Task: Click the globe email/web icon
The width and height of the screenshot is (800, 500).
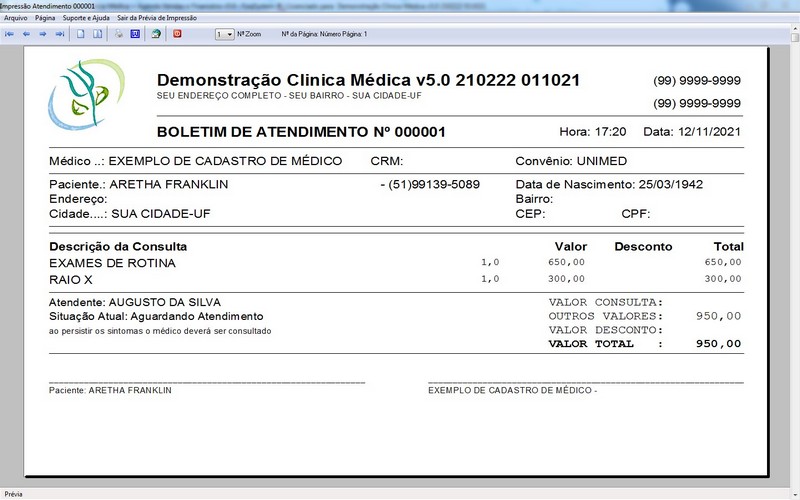Action: 156,34
